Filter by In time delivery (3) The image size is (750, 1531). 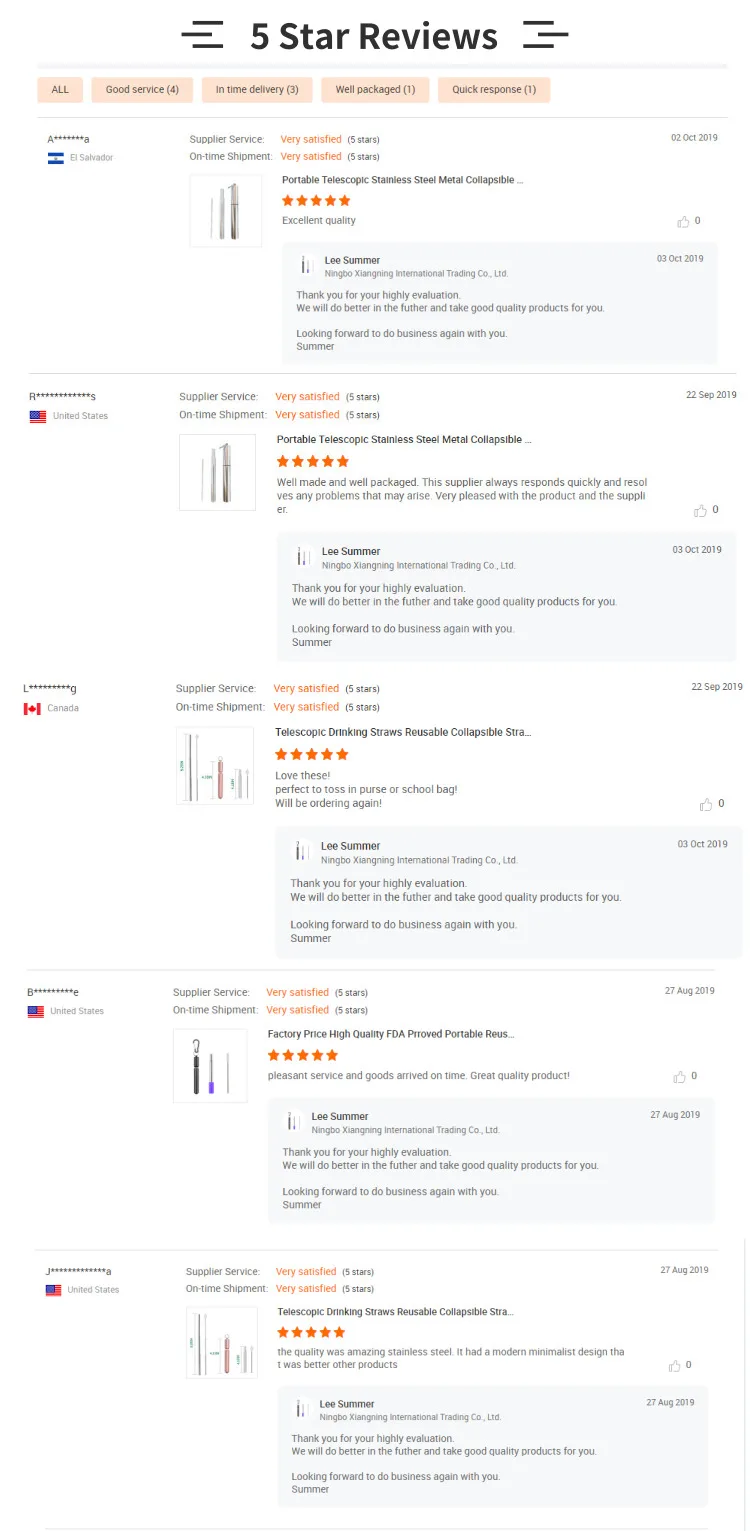point(257,90)
